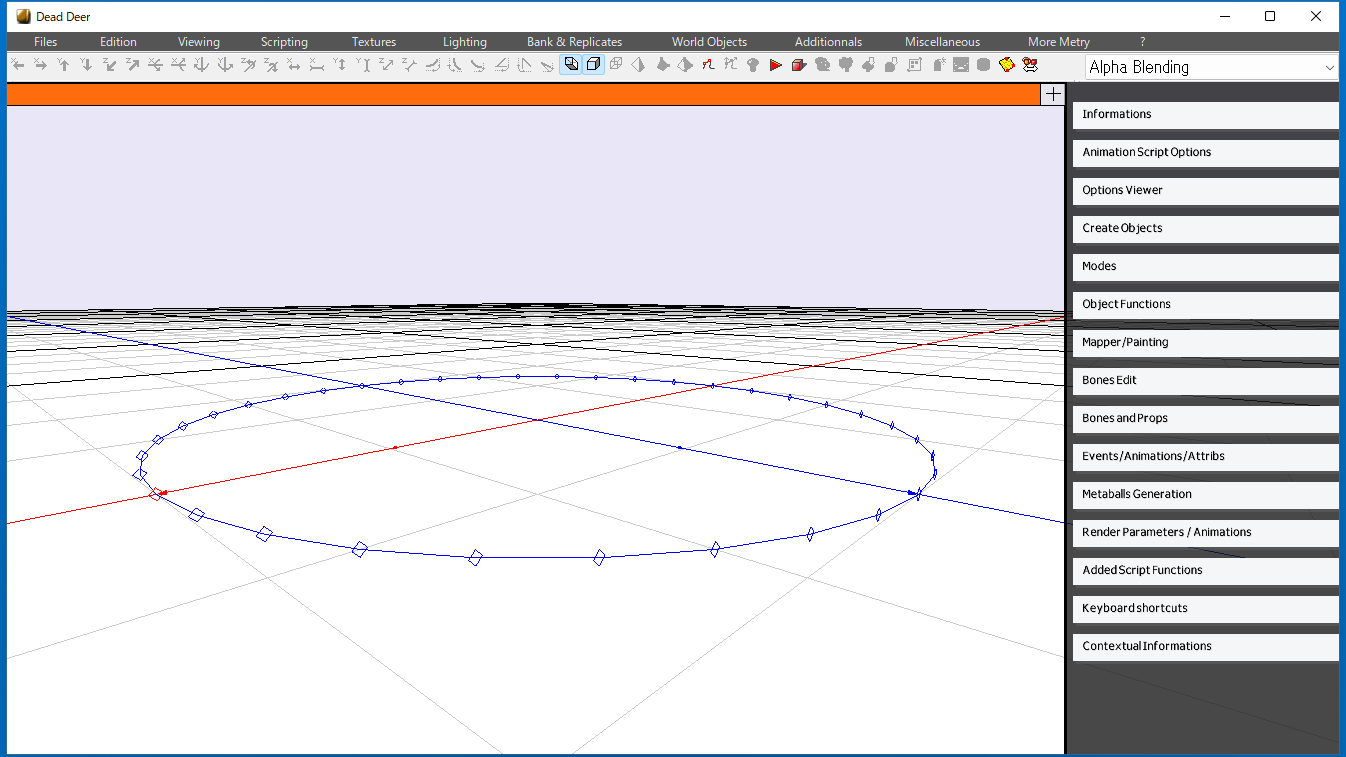
Task: Click the Dead Deer app title icon
Action: pos(24,16)
